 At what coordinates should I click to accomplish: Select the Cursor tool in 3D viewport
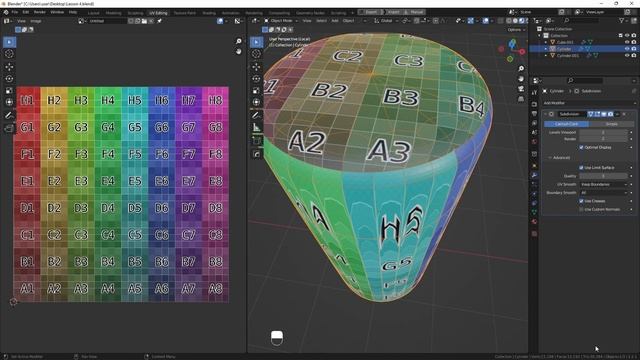click(256, 53)
